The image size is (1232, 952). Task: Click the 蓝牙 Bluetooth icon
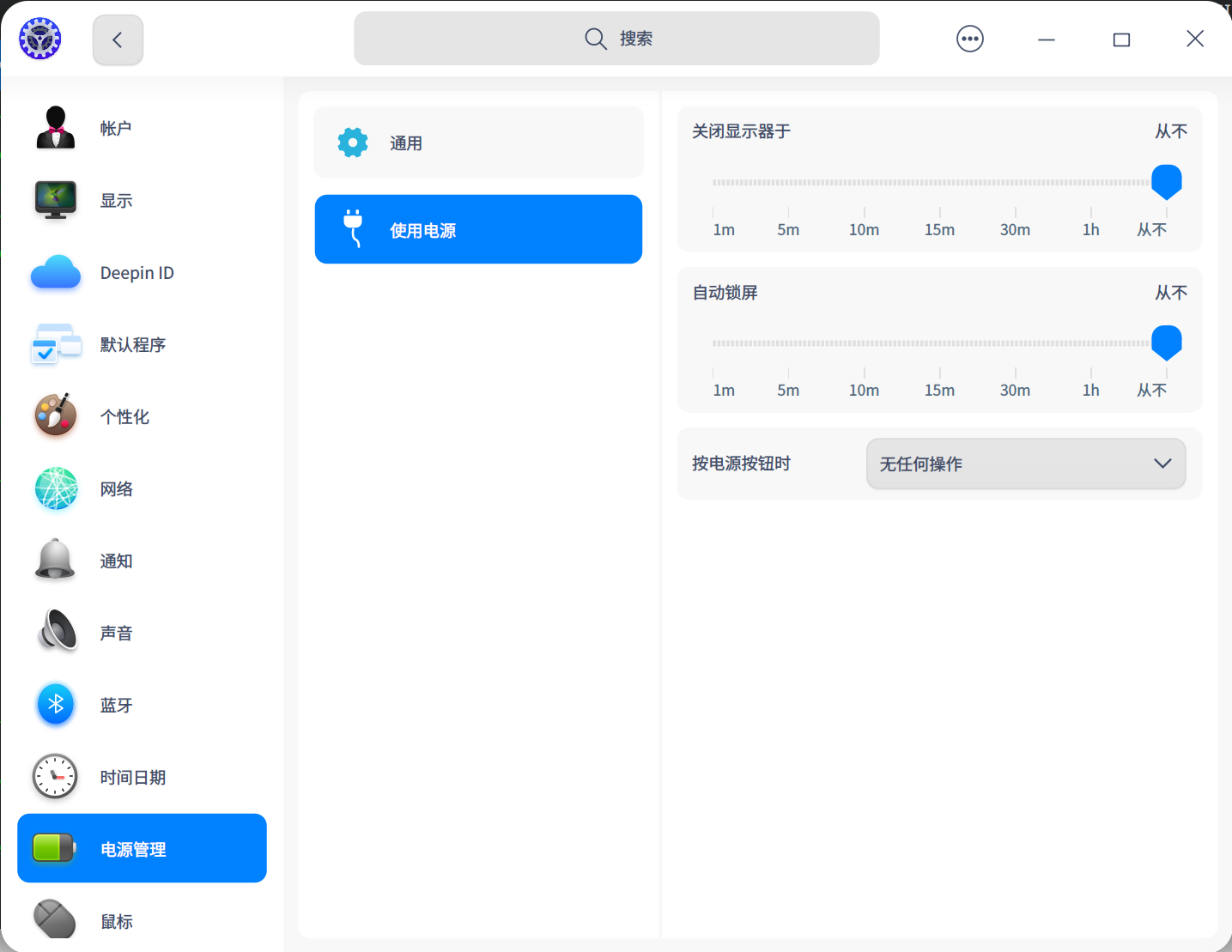tap(56, 705)
